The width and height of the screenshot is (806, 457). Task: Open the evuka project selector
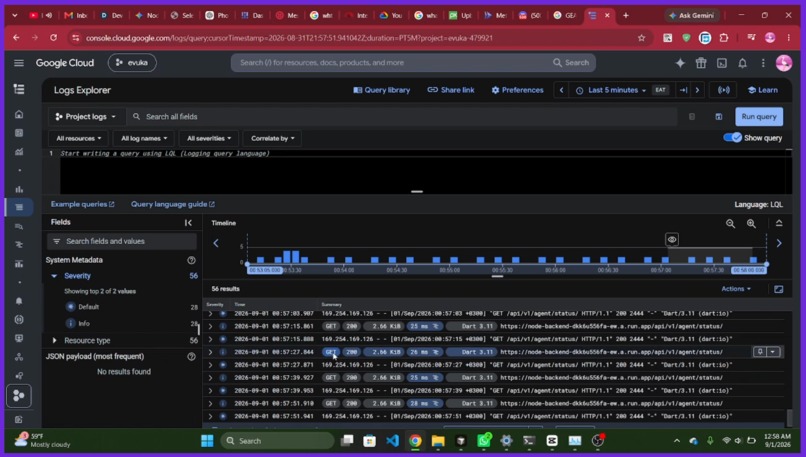click(x=132, y=63)
